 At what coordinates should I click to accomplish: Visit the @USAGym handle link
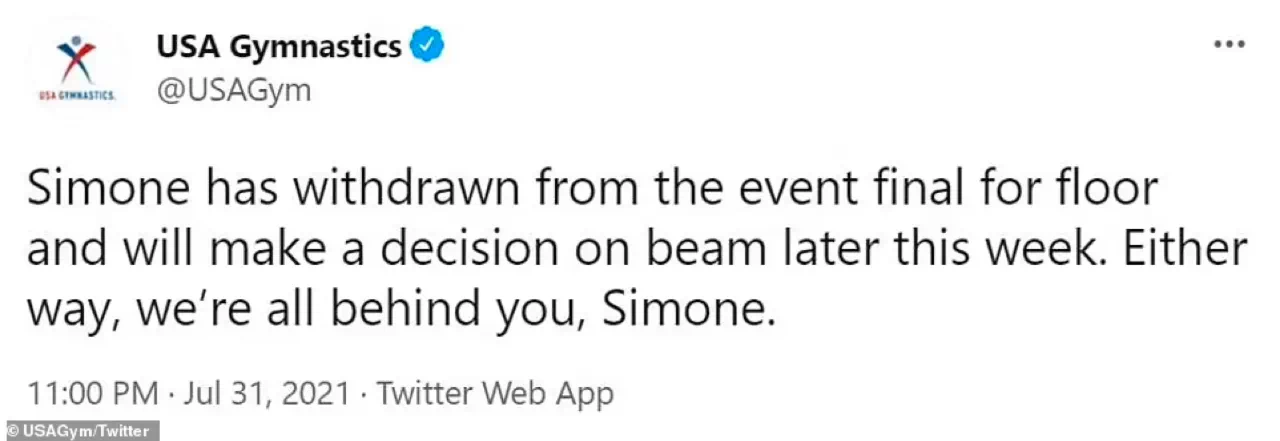(x=233, y=91)
